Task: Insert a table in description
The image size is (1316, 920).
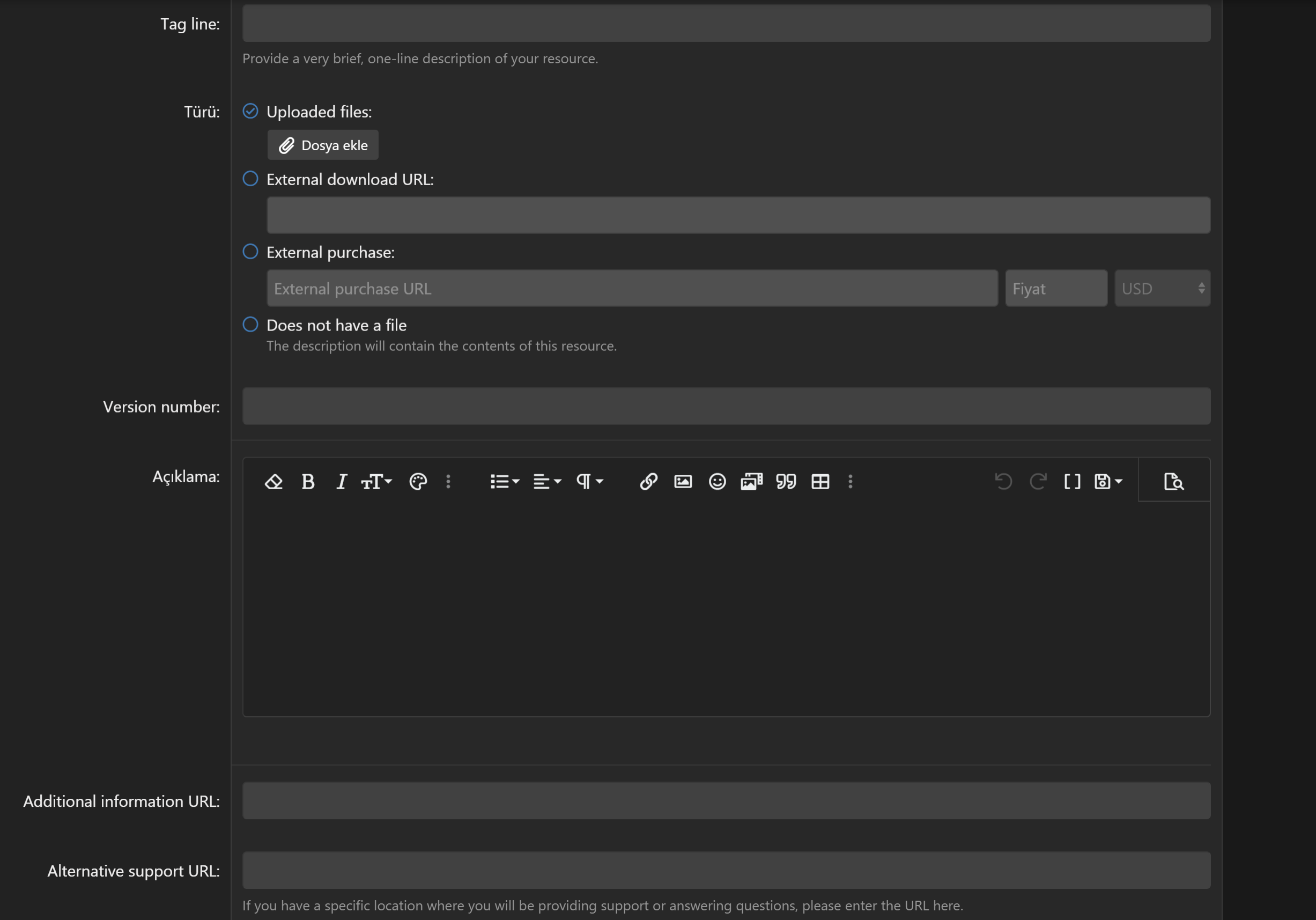Action: click(x=820, y=482)
